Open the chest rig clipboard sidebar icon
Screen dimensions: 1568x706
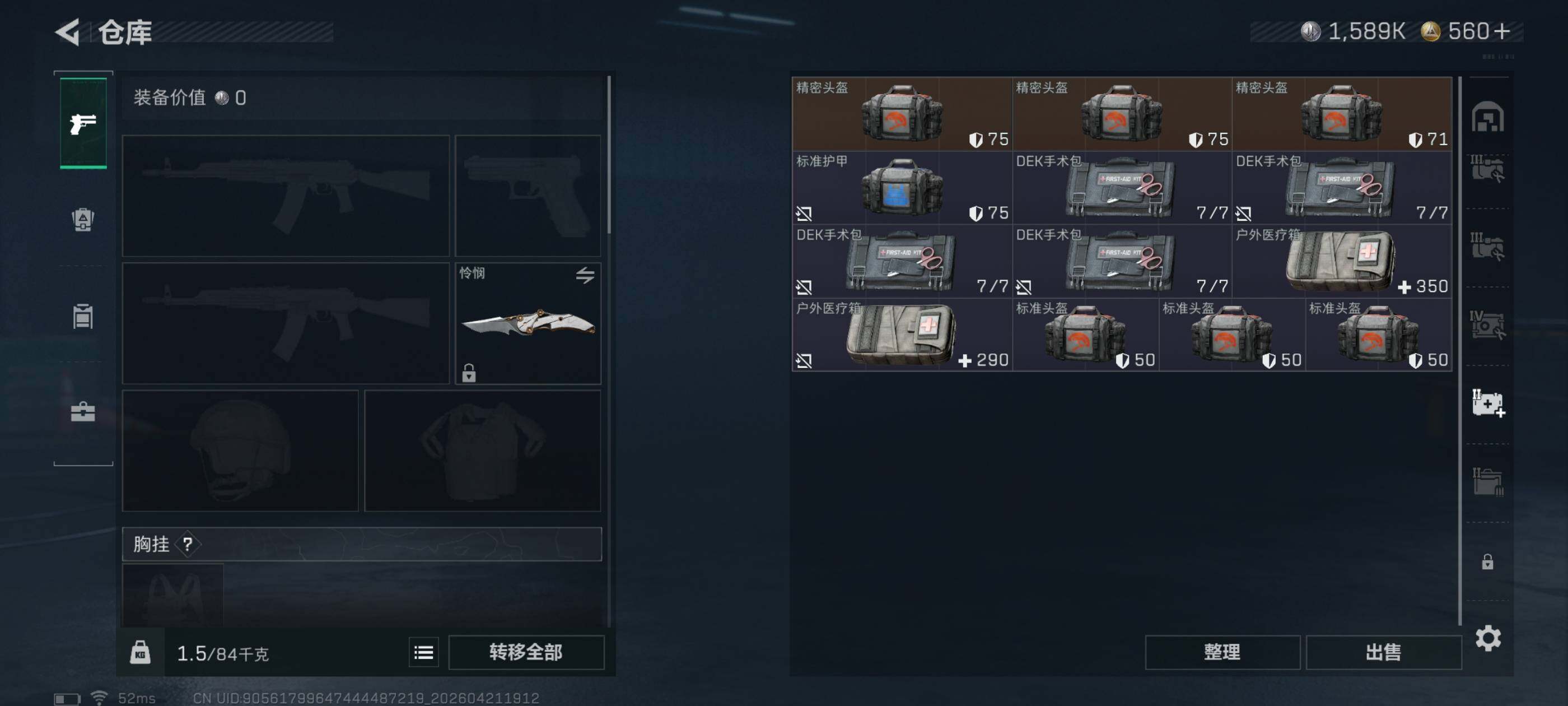pos(83,316)
